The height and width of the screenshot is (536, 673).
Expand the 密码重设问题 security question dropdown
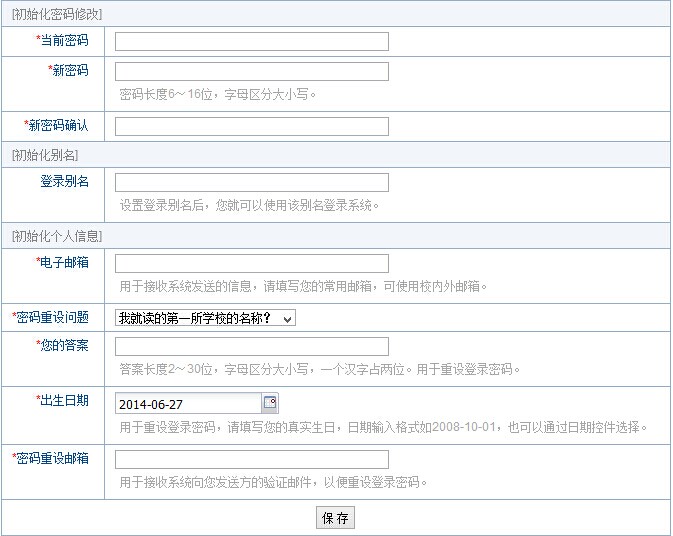click(205, 318)
